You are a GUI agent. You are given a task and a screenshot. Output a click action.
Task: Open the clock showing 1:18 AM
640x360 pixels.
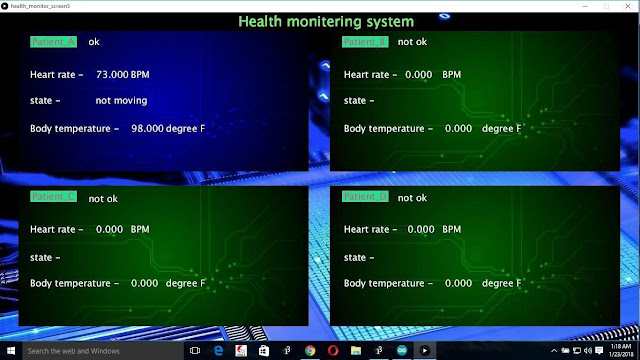621,351
